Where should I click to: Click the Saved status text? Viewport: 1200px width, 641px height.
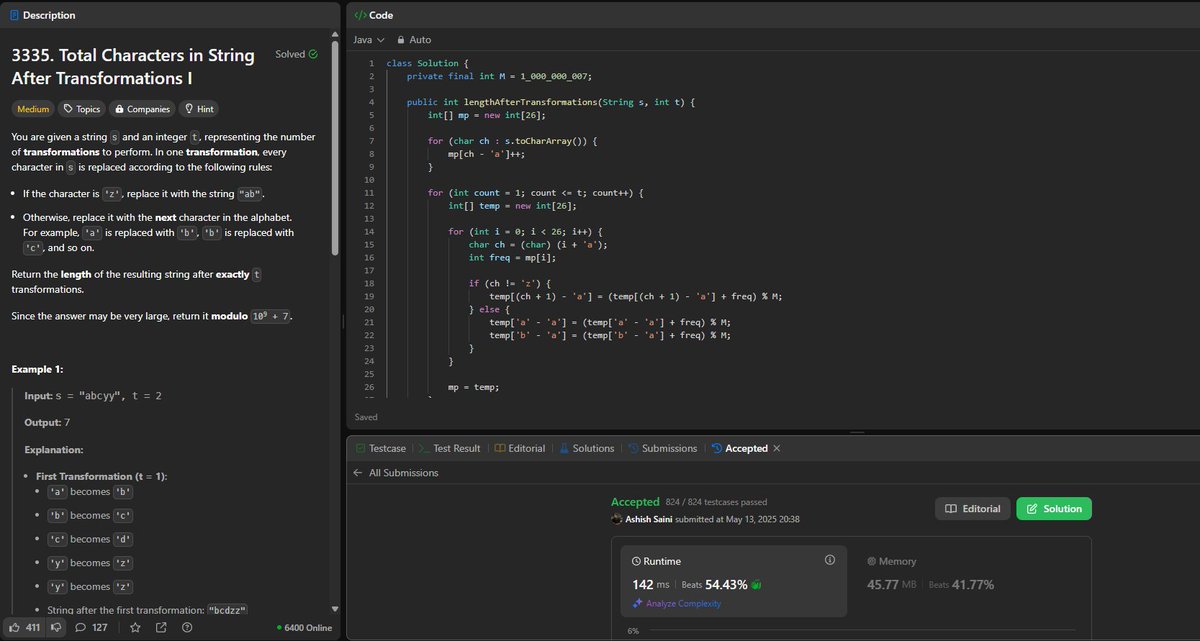coord(366,417)
